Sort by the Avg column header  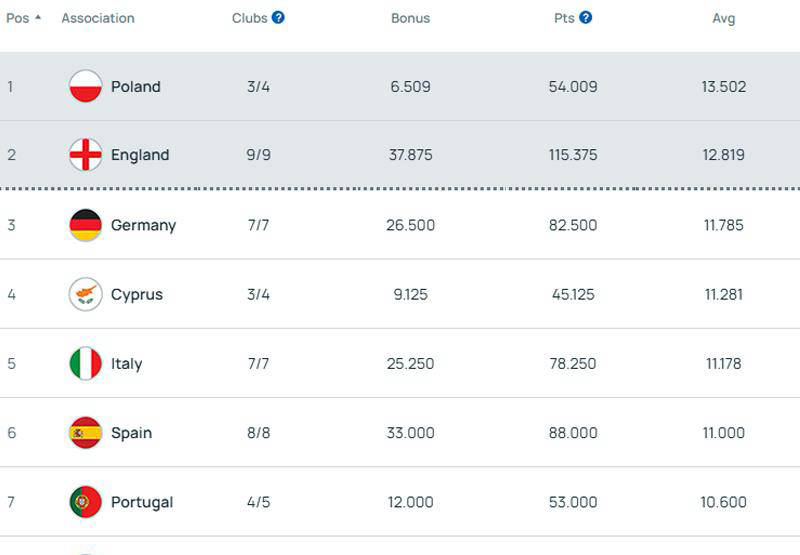click(723, 18)
